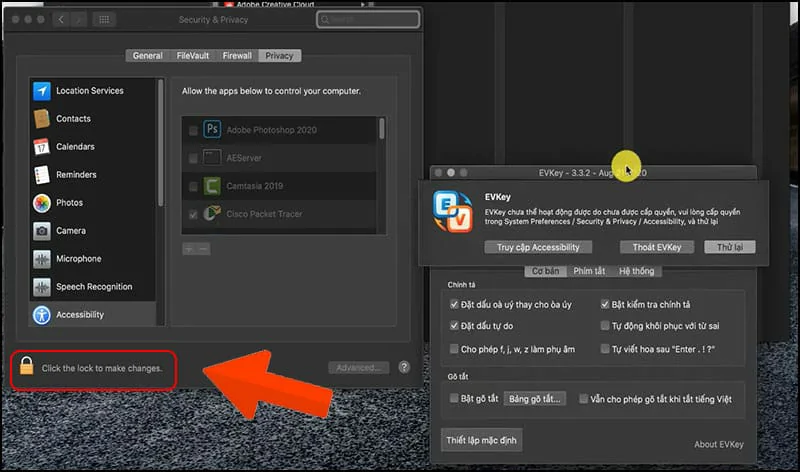Select Speech Recognition in the sidebar
Screen dimensions: 800x472
tap(93, 287)
